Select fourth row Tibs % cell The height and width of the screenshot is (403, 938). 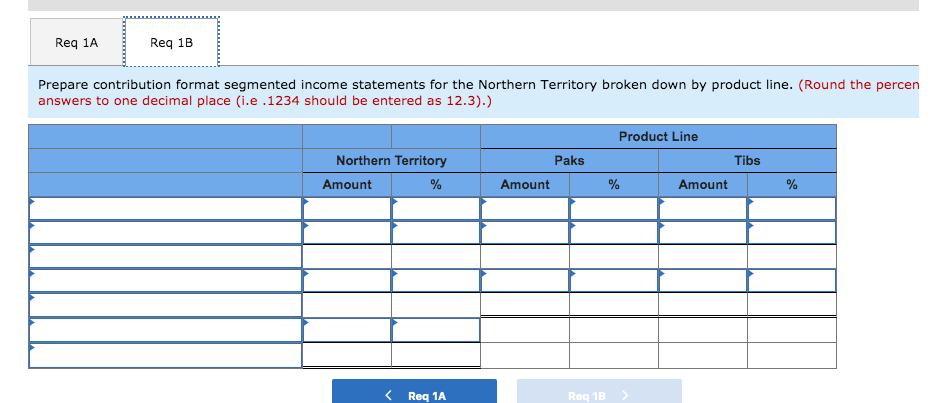point(792,280)
